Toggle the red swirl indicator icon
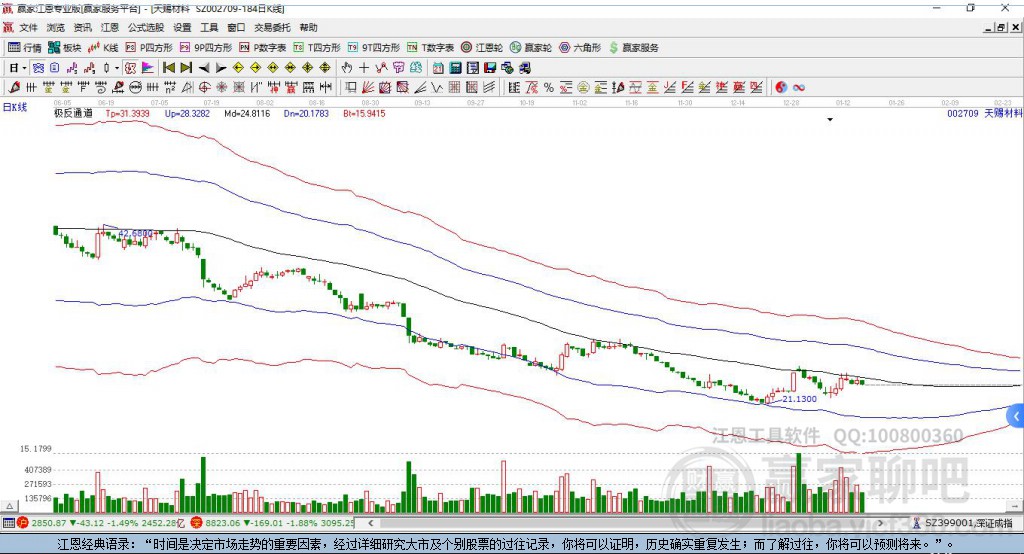1024x554 pixels. [x=130, y=68]
